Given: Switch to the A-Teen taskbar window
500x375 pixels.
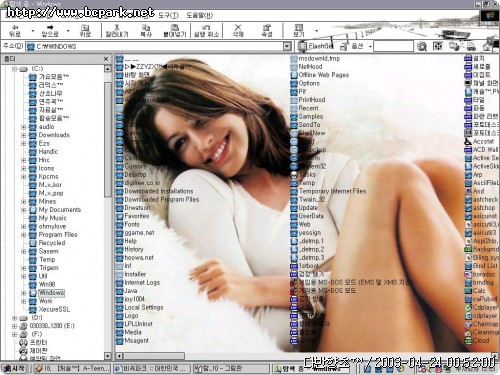Looking at the screenshot, I should click(x=72, y=369).
